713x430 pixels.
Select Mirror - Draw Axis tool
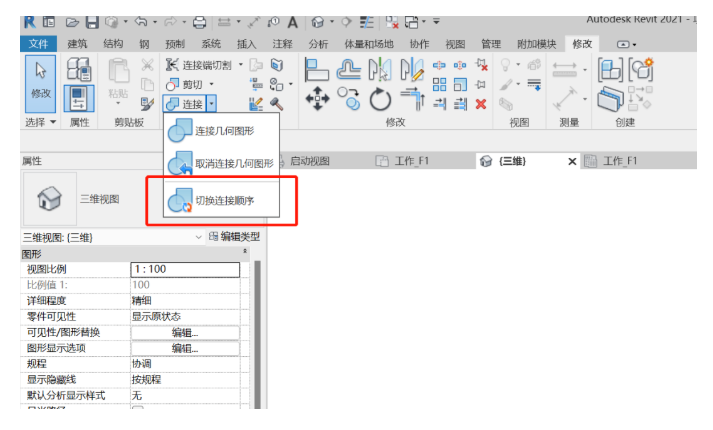click(x=412, y=70)
